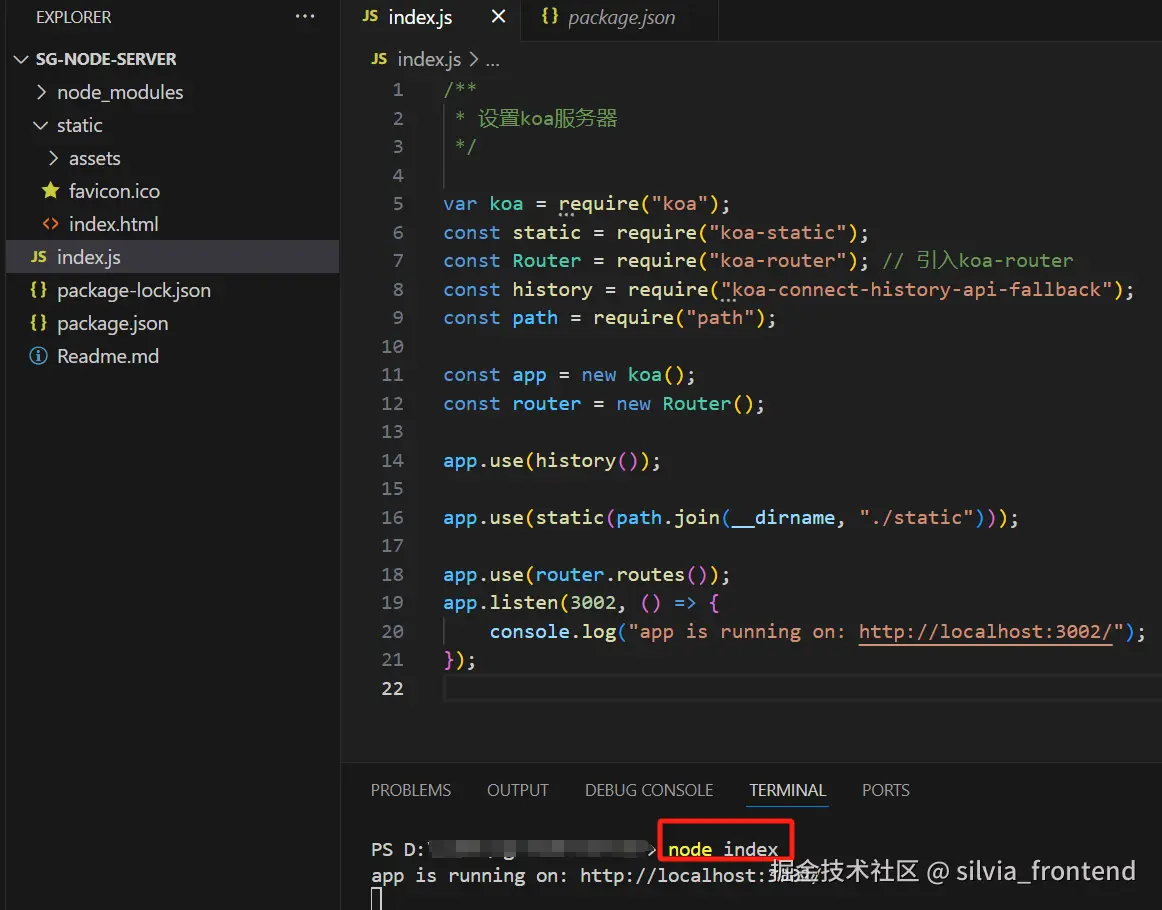Click line number 22 in gutter

(392, 688)
